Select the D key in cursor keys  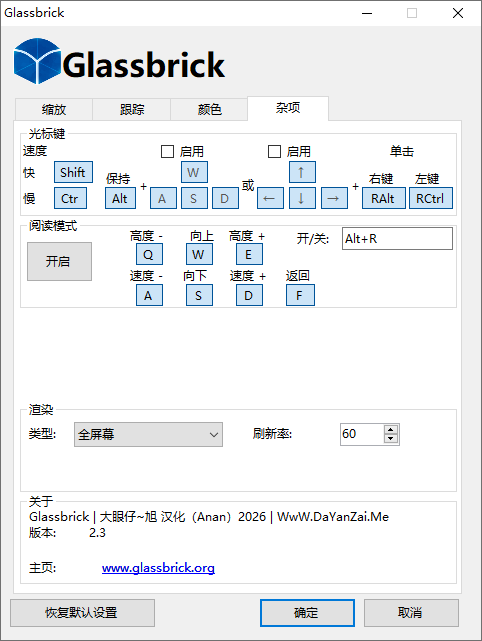pos(225,198)
